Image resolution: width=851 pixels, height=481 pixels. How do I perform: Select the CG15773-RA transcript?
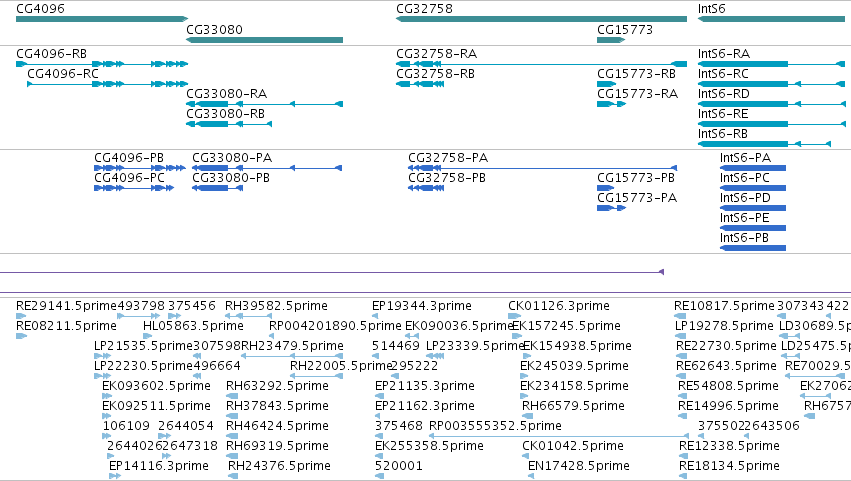click(611, 104)
